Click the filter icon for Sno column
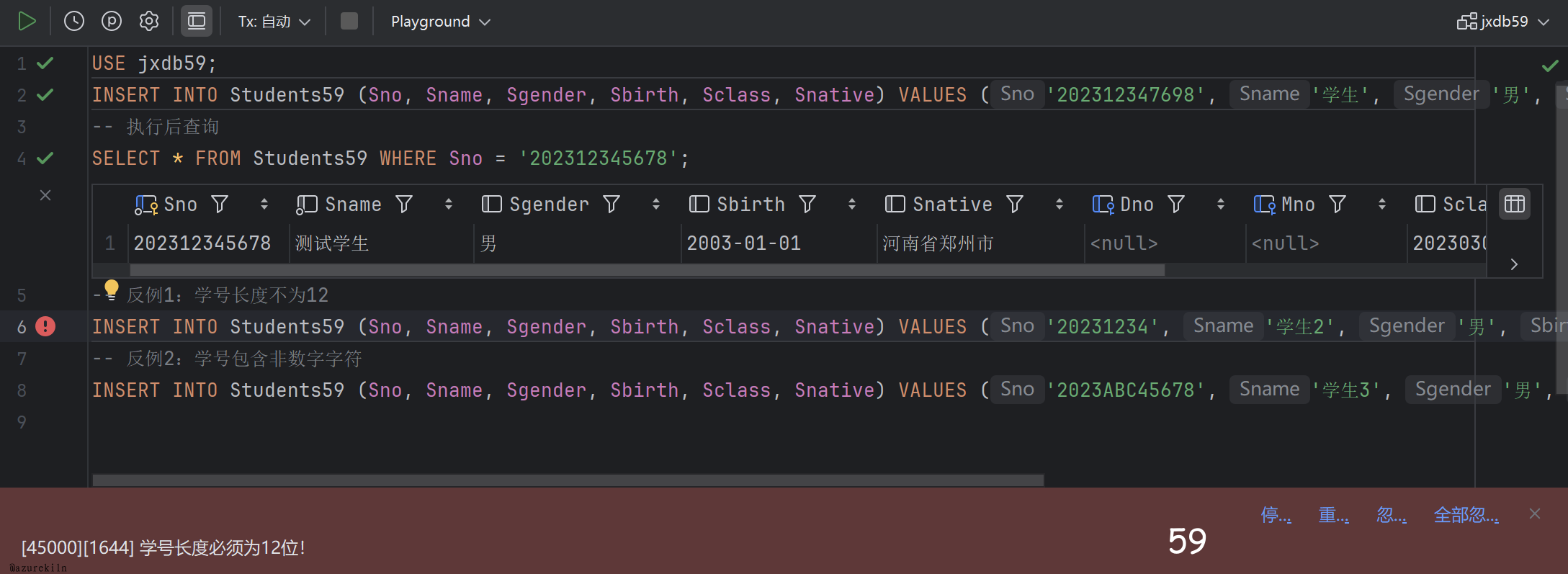Image resolution: width=1568 pixels, height=574 pixels. pos(220,205)
